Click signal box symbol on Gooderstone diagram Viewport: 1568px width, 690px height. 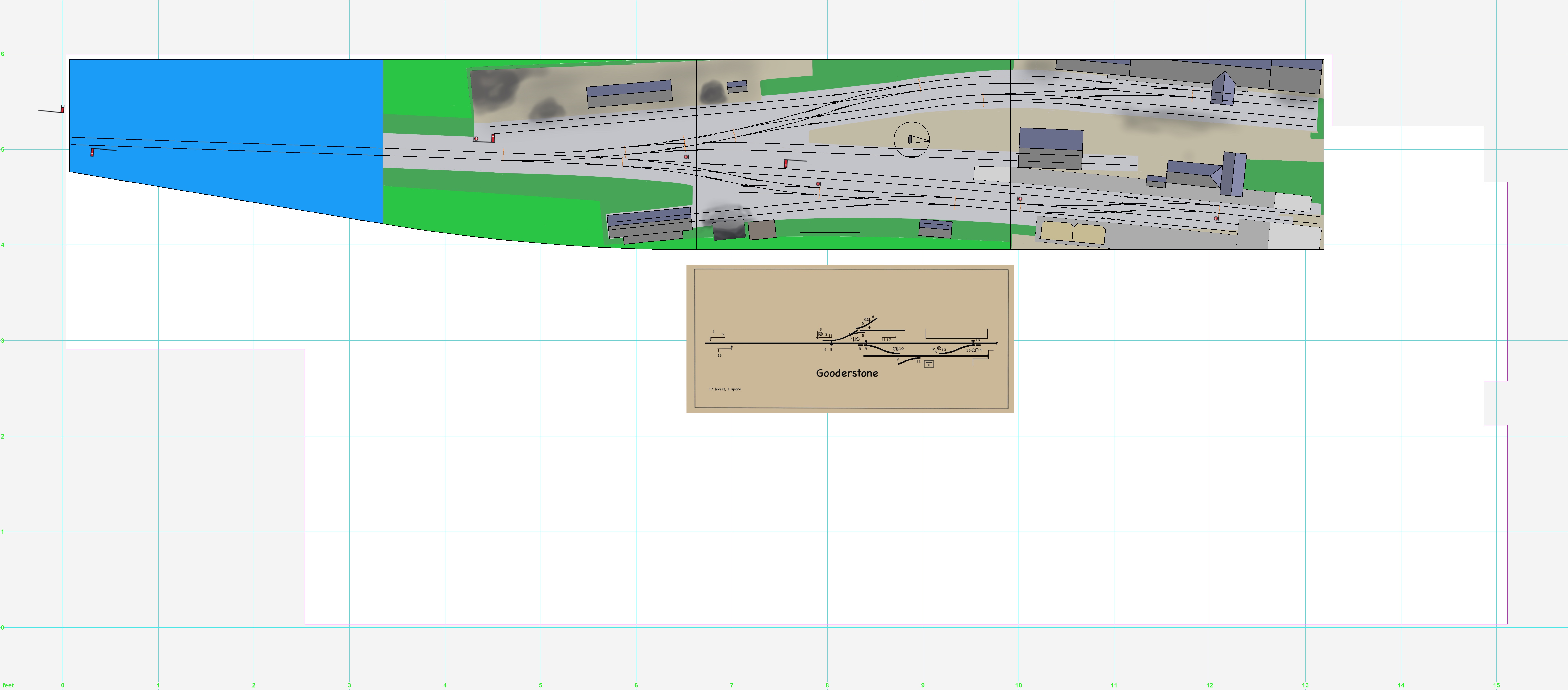[929, 364]
